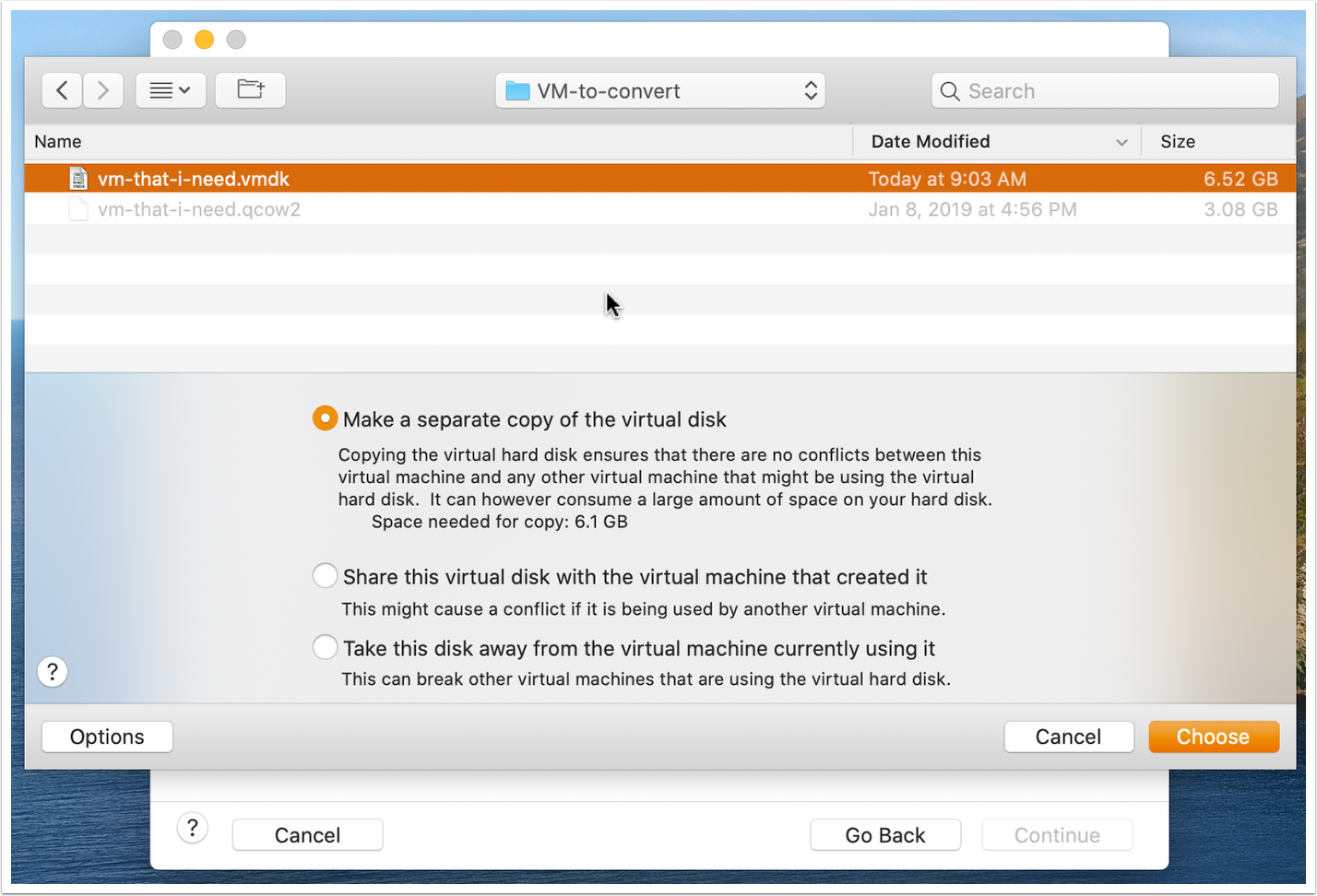Select Share this virtual disk option
Viewport: 1317px width, 896px height.
(325, 576)
